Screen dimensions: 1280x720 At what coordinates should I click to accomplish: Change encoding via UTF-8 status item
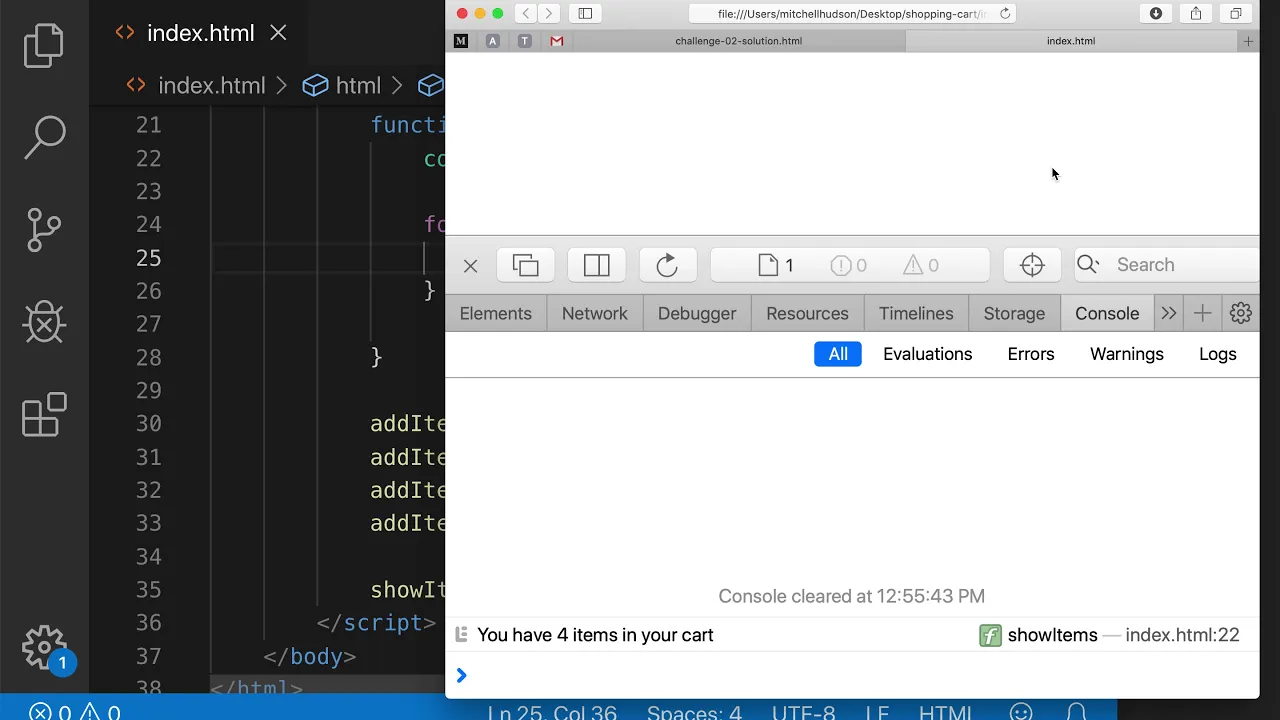pos(803,712)
